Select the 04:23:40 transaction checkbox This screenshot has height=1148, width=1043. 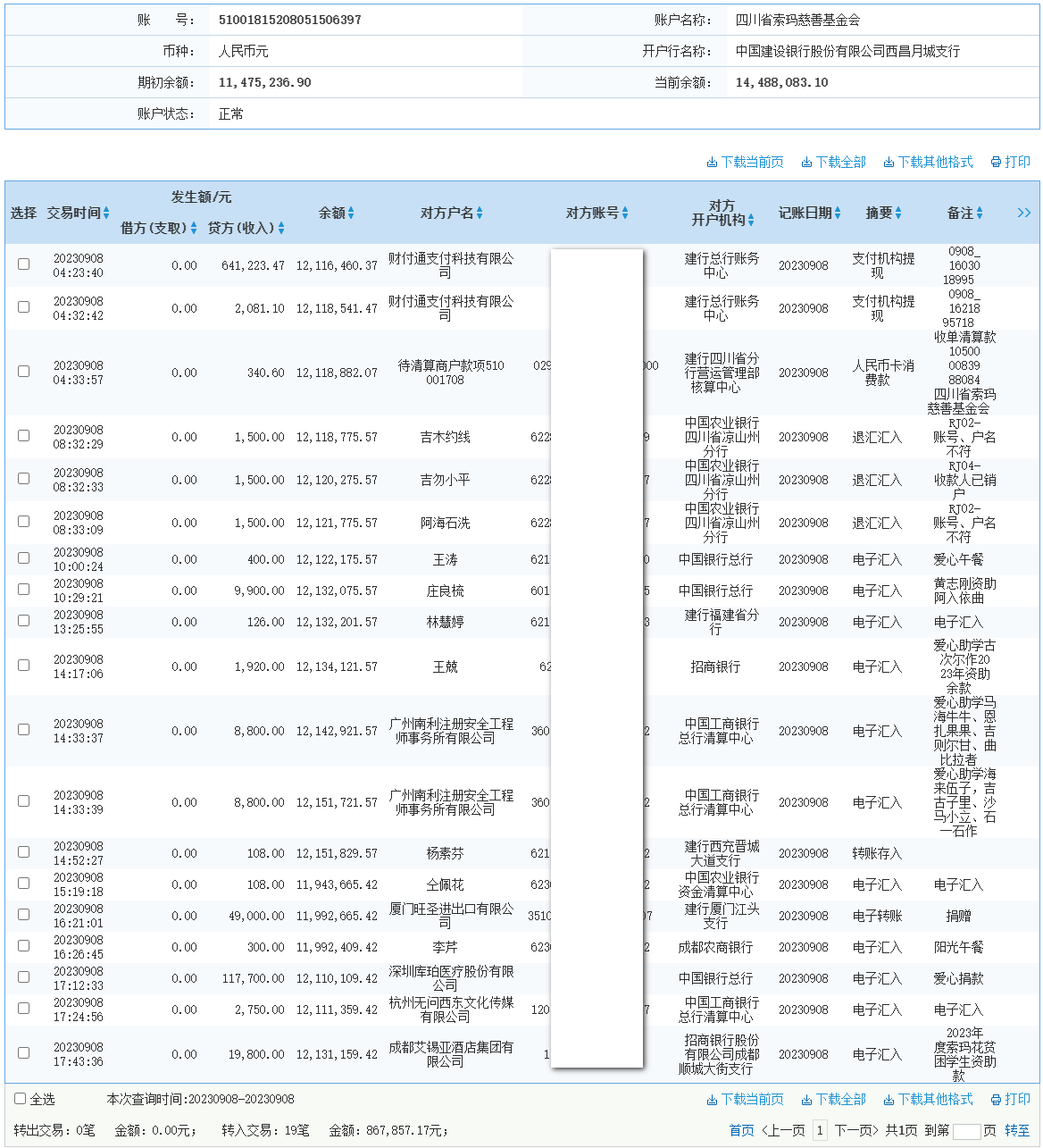pyautogui.click(x=24, y=264)
